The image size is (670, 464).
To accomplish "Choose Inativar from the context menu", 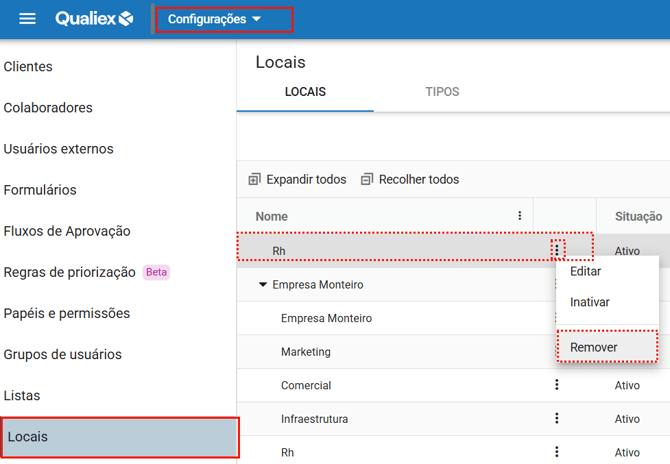I will point(589,302).
